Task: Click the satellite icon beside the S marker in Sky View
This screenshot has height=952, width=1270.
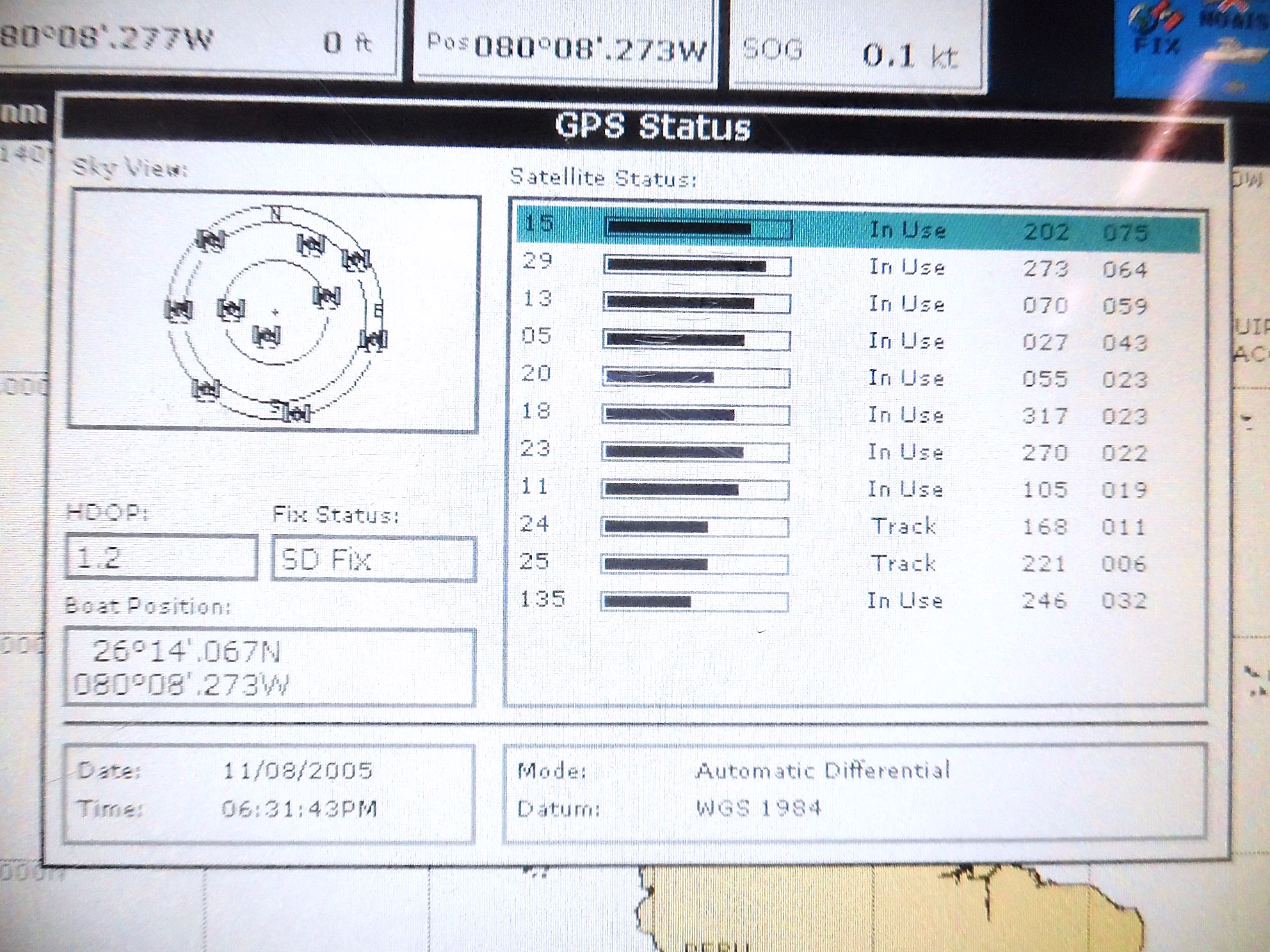Action: coord(297,413)
